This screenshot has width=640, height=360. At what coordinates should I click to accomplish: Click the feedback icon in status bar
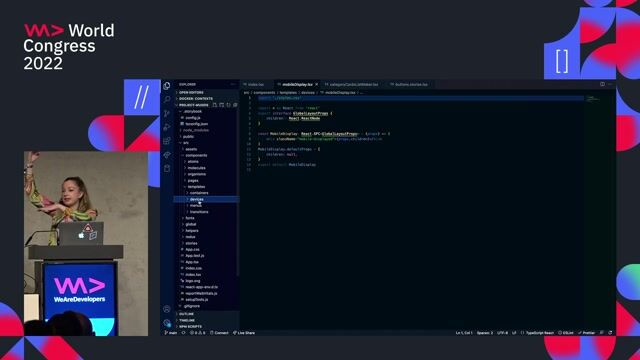(602, 333)
